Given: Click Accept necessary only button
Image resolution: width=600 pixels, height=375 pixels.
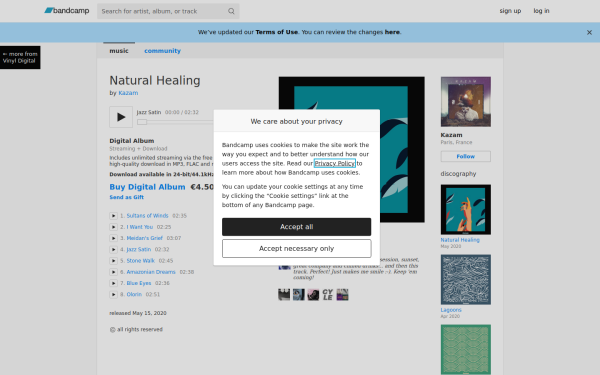Looking at the screenshot, I should pos(297,249).
